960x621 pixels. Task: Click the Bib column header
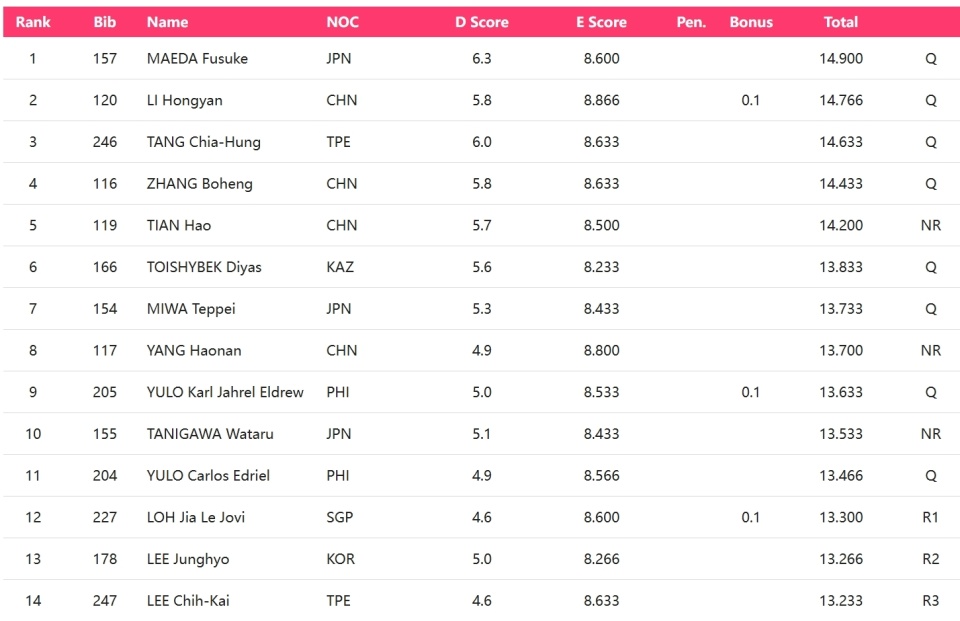(x=105, y=22)
